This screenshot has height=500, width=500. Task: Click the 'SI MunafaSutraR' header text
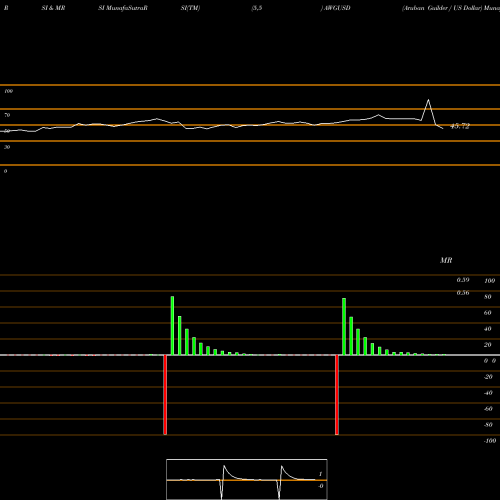pyautogui.click(x=123, y=8)
